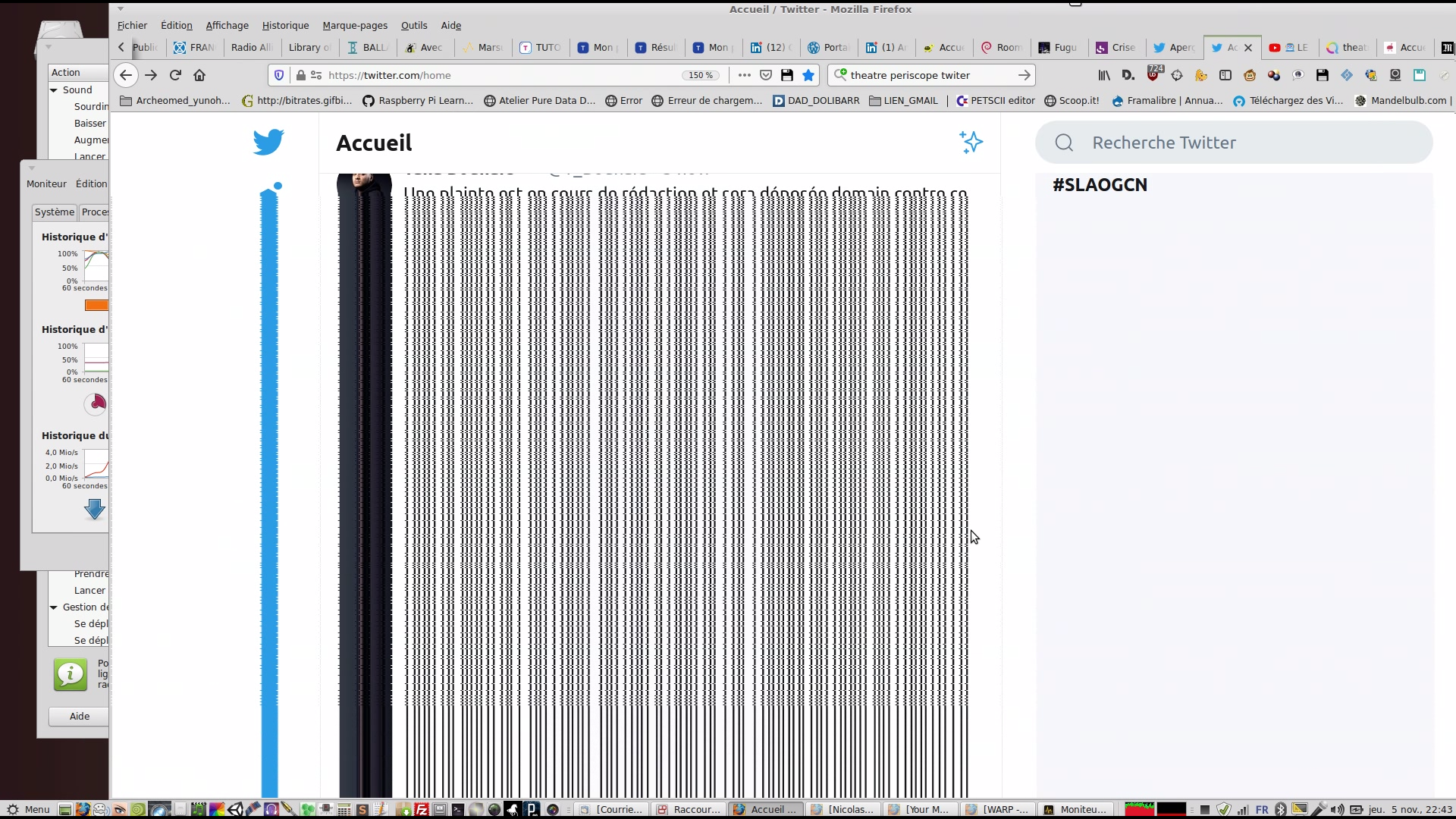Viewport: 1456px width, 819px height.
Task: Click the sparkle top tweets icon
Action: (x=971, y=142)
